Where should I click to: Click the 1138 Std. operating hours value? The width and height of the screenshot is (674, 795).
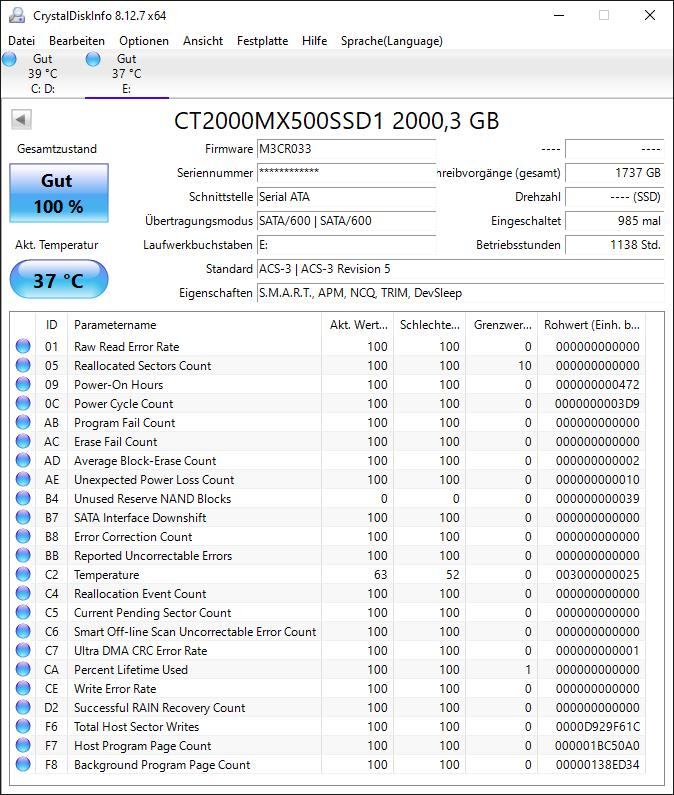pyautogui.click(x=615, y=245)
